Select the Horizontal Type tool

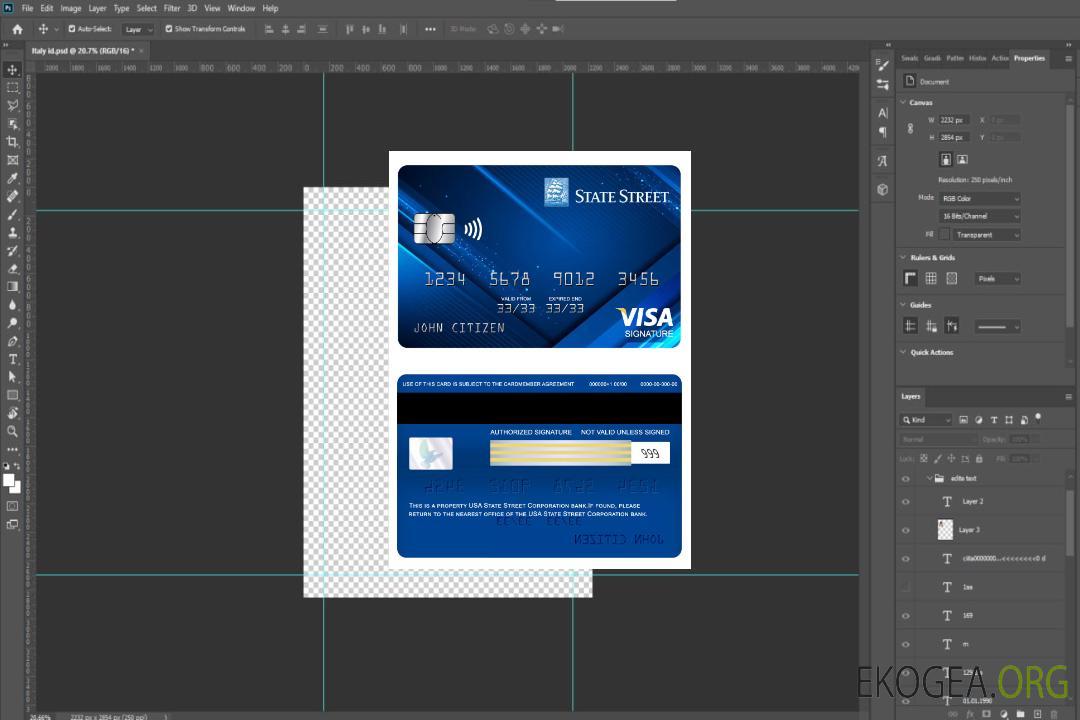coord(13,359)
